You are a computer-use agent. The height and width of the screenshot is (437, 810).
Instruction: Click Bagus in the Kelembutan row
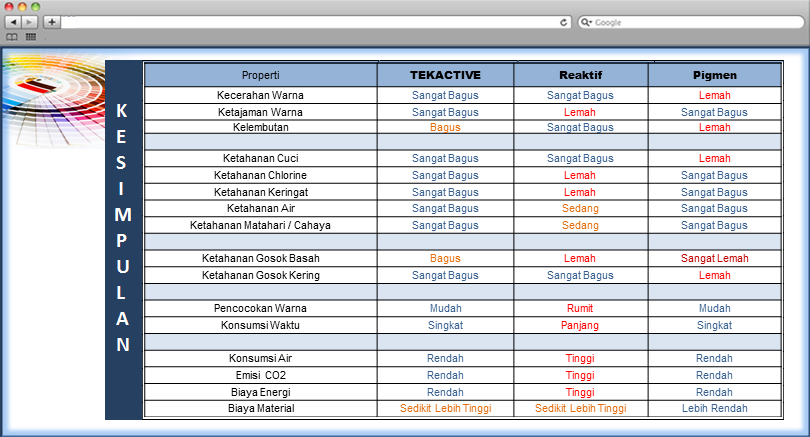coord(445,127)
